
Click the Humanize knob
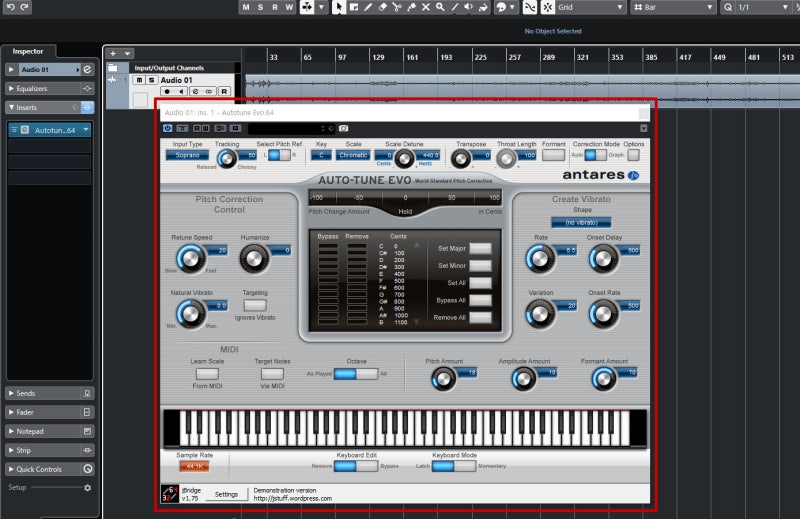254,259
